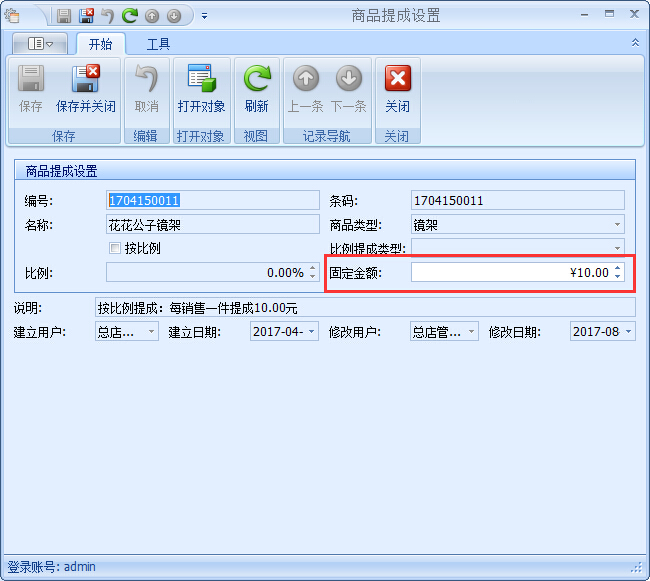Decrease the 比例 percentage spinner
The width and height of the screenshot is (650, 581).
313,276
